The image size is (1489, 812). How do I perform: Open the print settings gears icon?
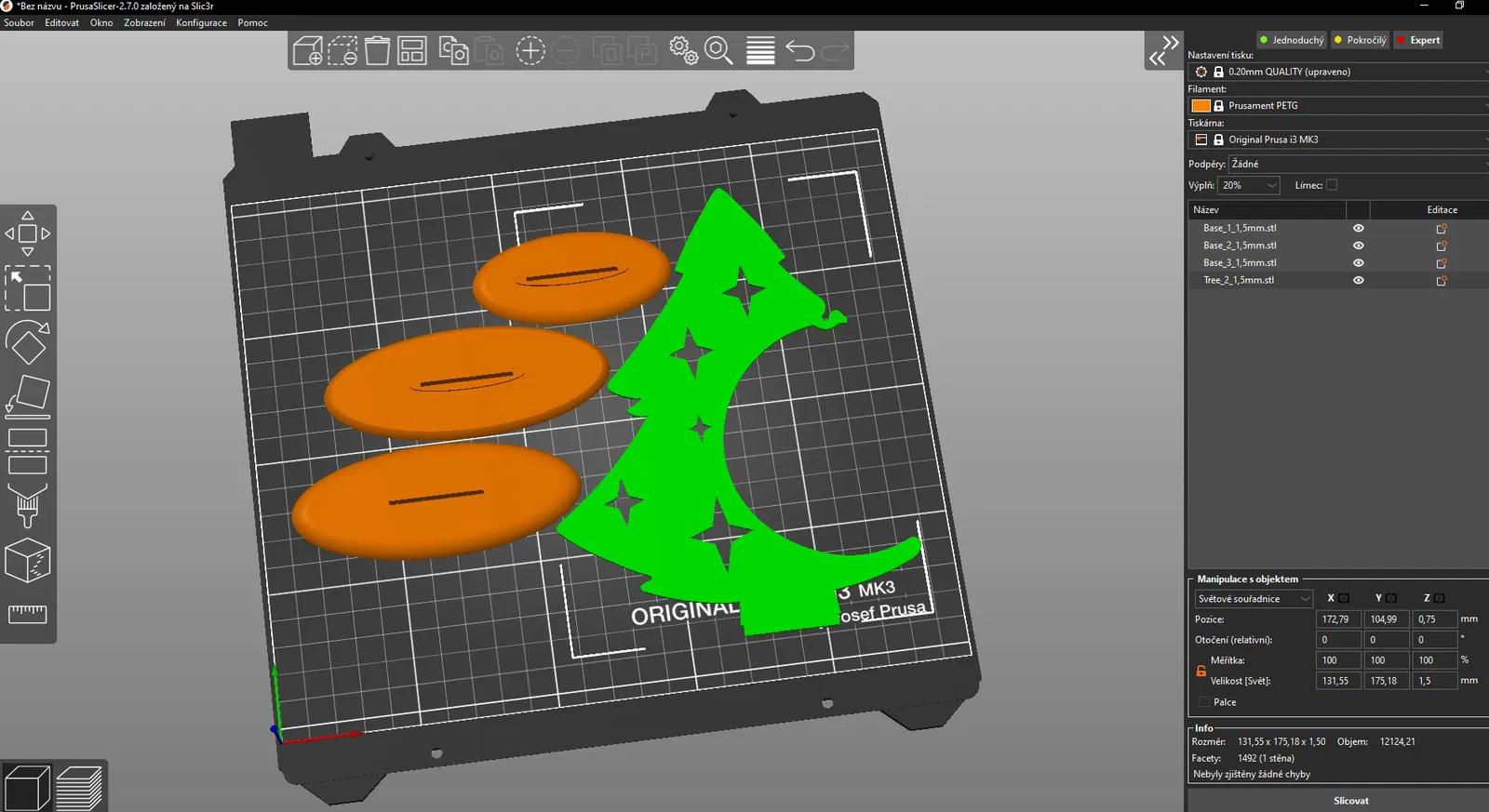(684, 50)
